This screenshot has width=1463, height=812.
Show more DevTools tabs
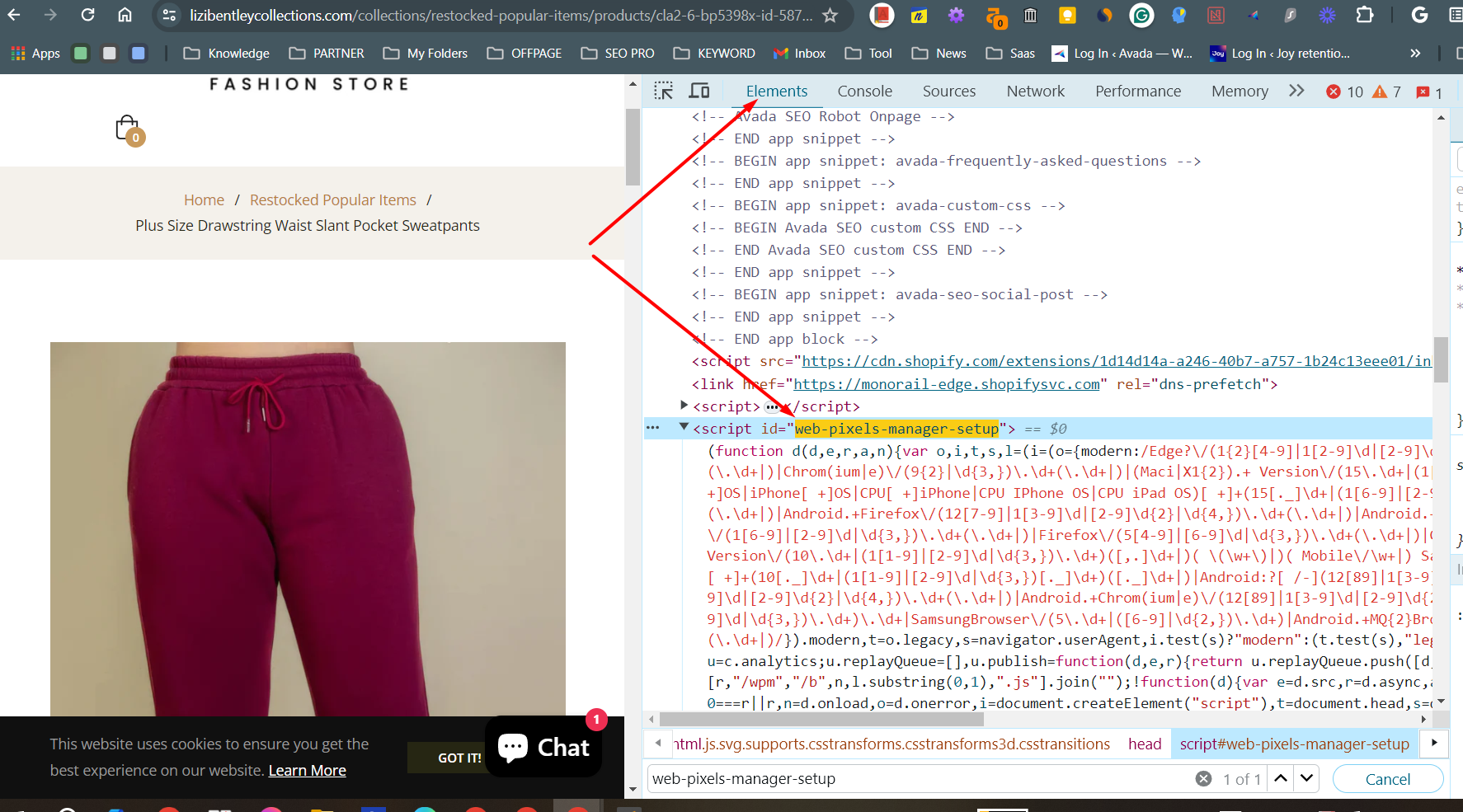1296,91
